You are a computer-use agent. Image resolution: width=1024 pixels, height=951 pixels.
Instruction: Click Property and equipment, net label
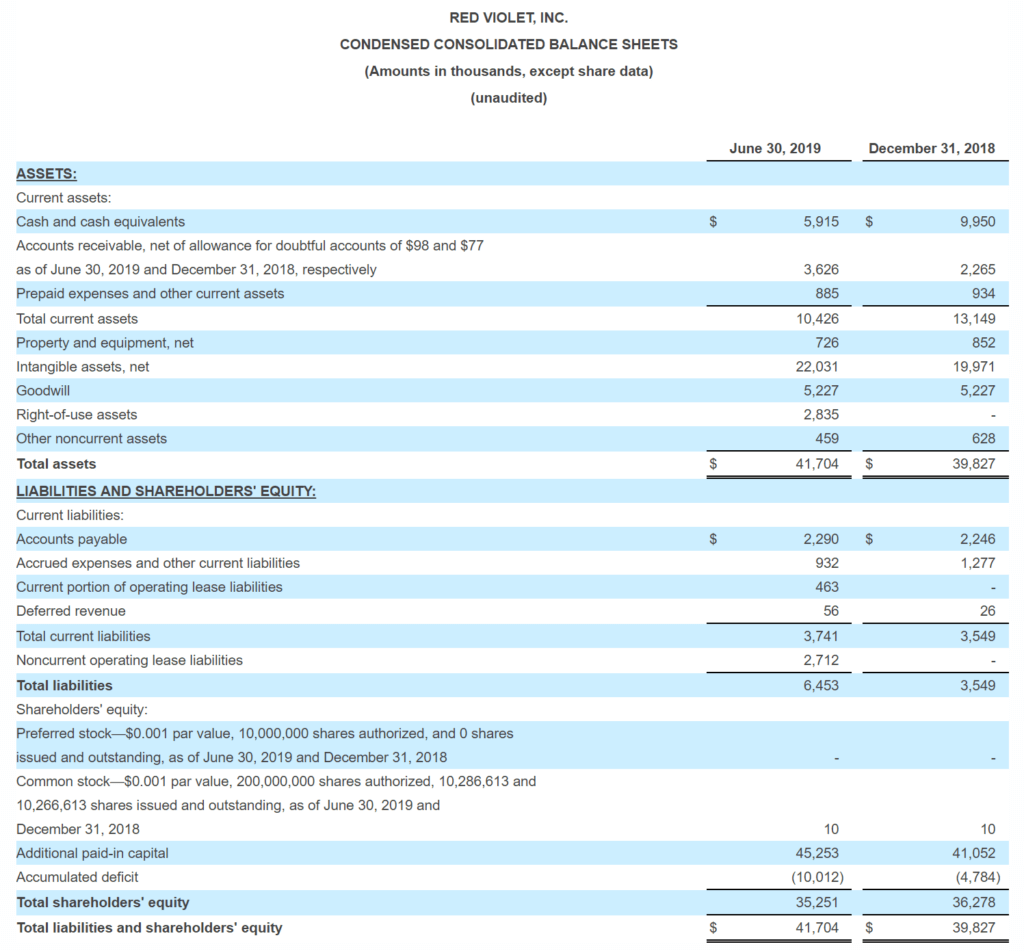pos(105,343)
